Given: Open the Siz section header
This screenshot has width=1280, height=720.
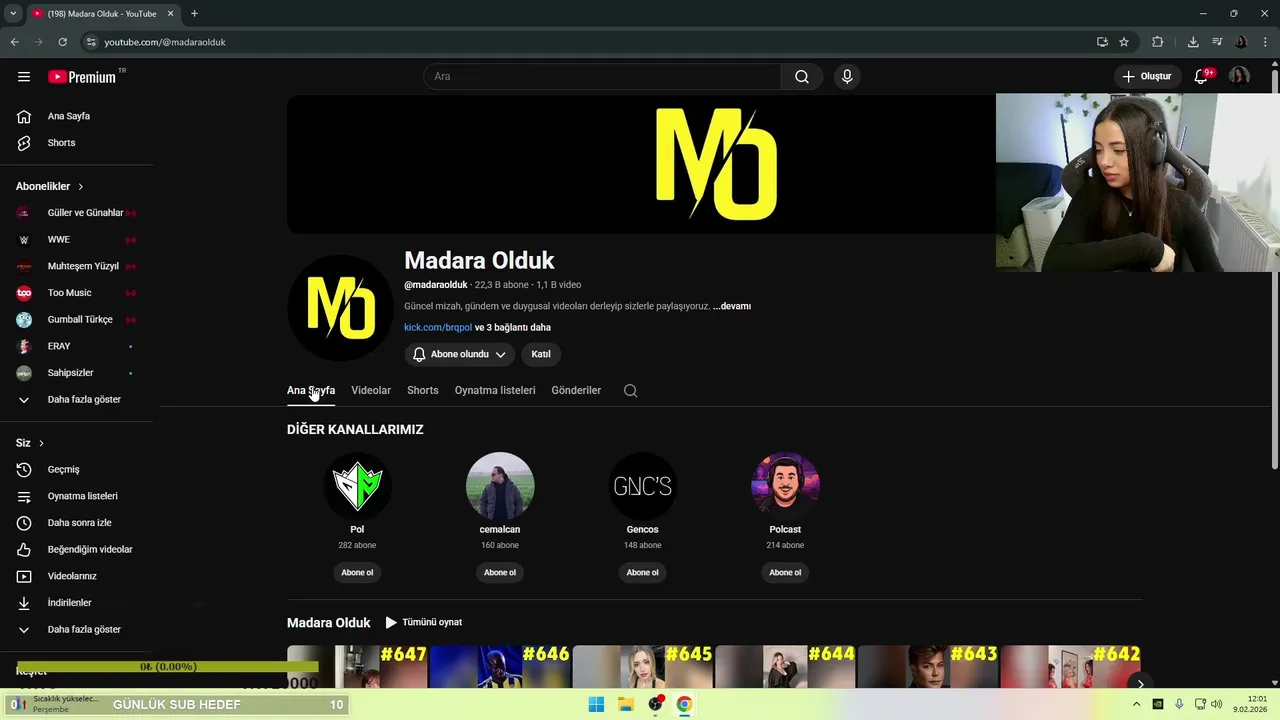Looking at the screenshot, I should (x=30, y=443).
